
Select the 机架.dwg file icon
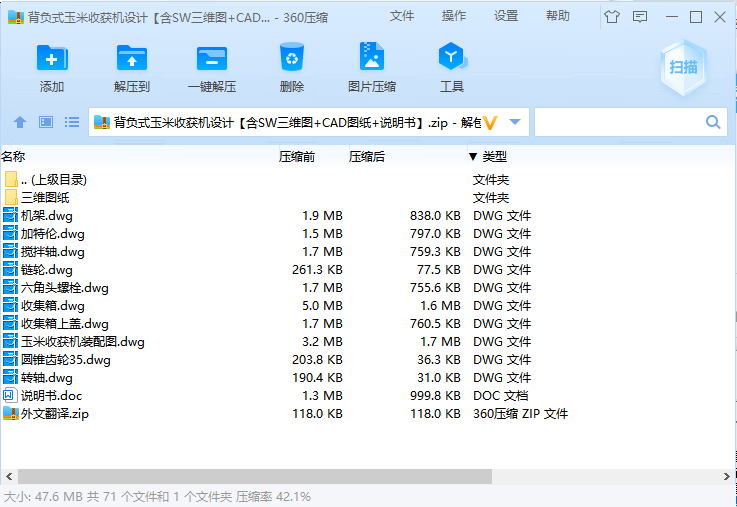tap(10, 216)
